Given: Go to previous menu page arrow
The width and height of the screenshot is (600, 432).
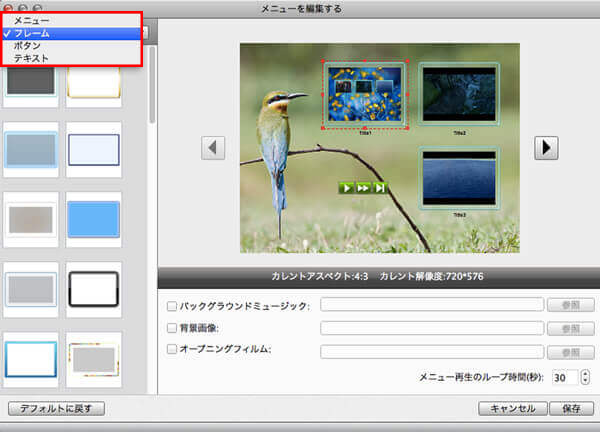Looking at the screenshot, I should coord(213,148).
